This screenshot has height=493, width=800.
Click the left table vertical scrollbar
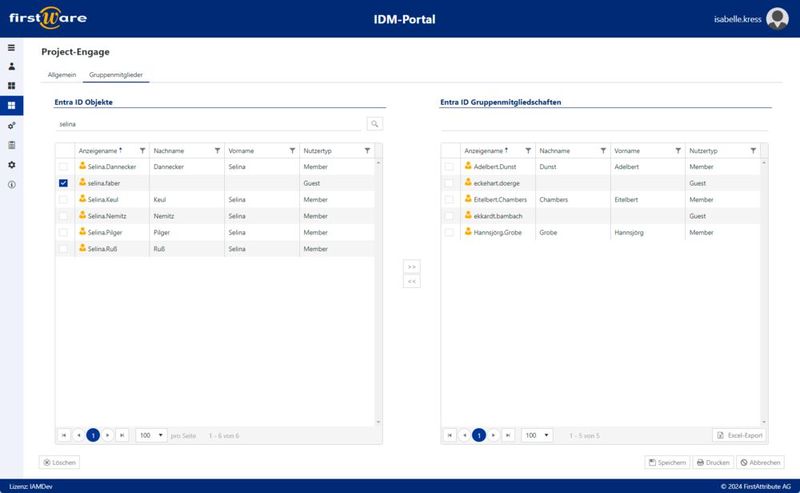coord(379,292)
